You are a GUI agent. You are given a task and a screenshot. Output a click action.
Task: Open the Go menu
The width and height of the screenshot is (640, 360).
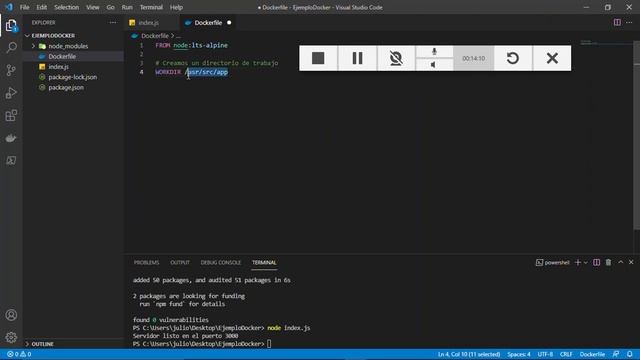(111, 7)
